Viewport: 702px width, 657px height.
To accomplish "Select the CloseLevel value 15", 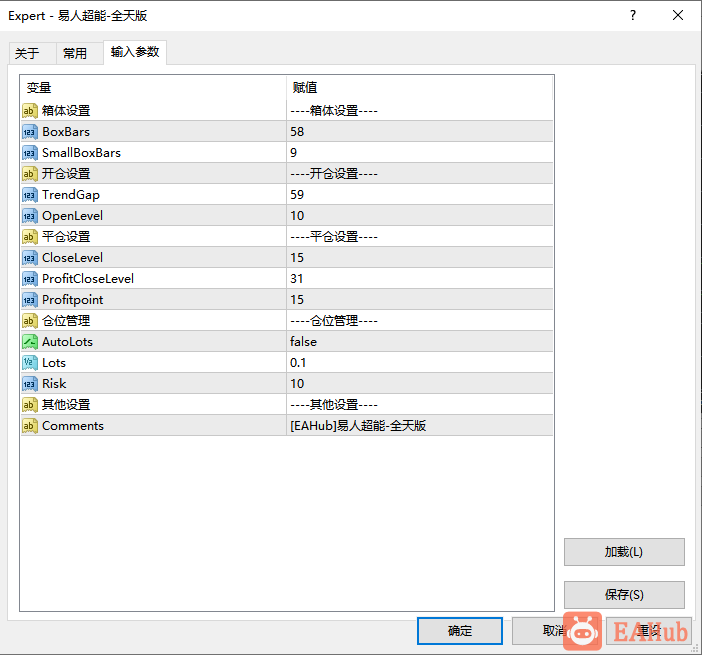I will (x=419, y=258).
